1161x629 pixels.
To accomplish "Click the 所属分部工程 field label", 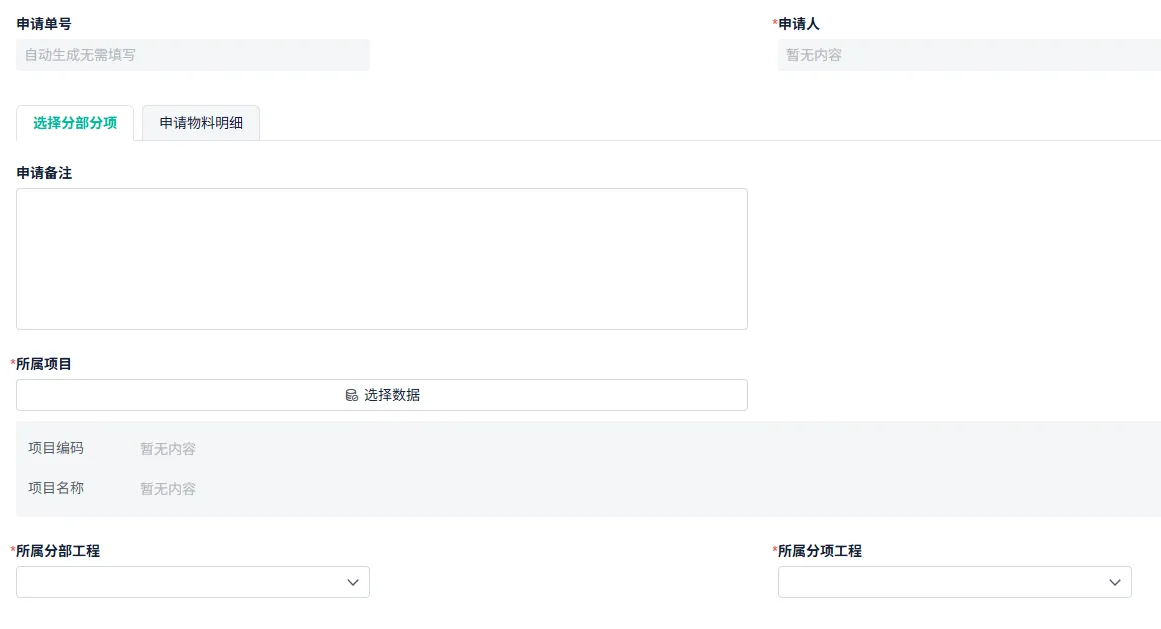I will pyautogui.click(x=58, y=551).
